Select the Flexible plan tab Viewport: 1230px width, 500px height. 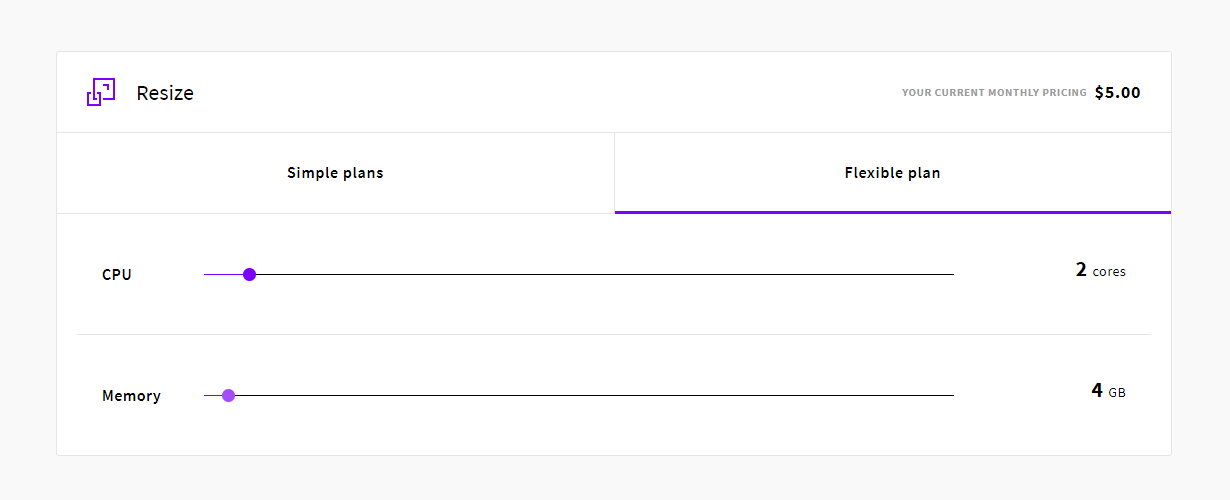pyautogui.click(x=892, y=173)
